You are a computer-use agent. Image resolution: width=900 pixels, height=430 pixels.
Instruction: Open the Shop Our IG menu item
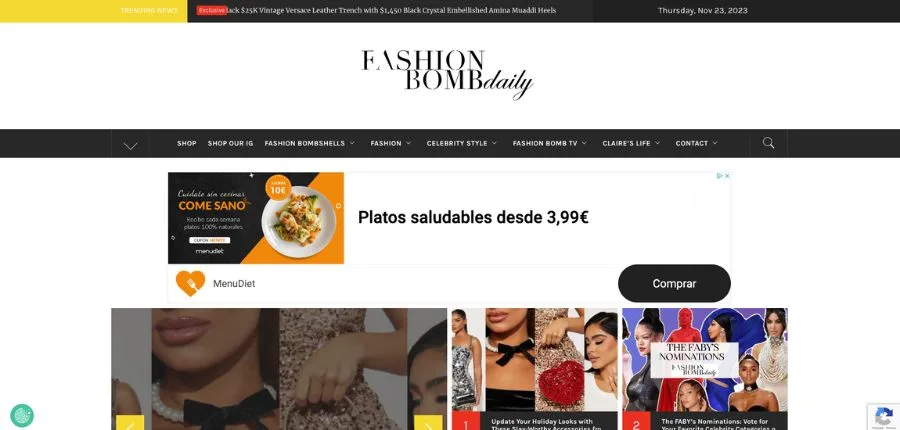point(230,144)
